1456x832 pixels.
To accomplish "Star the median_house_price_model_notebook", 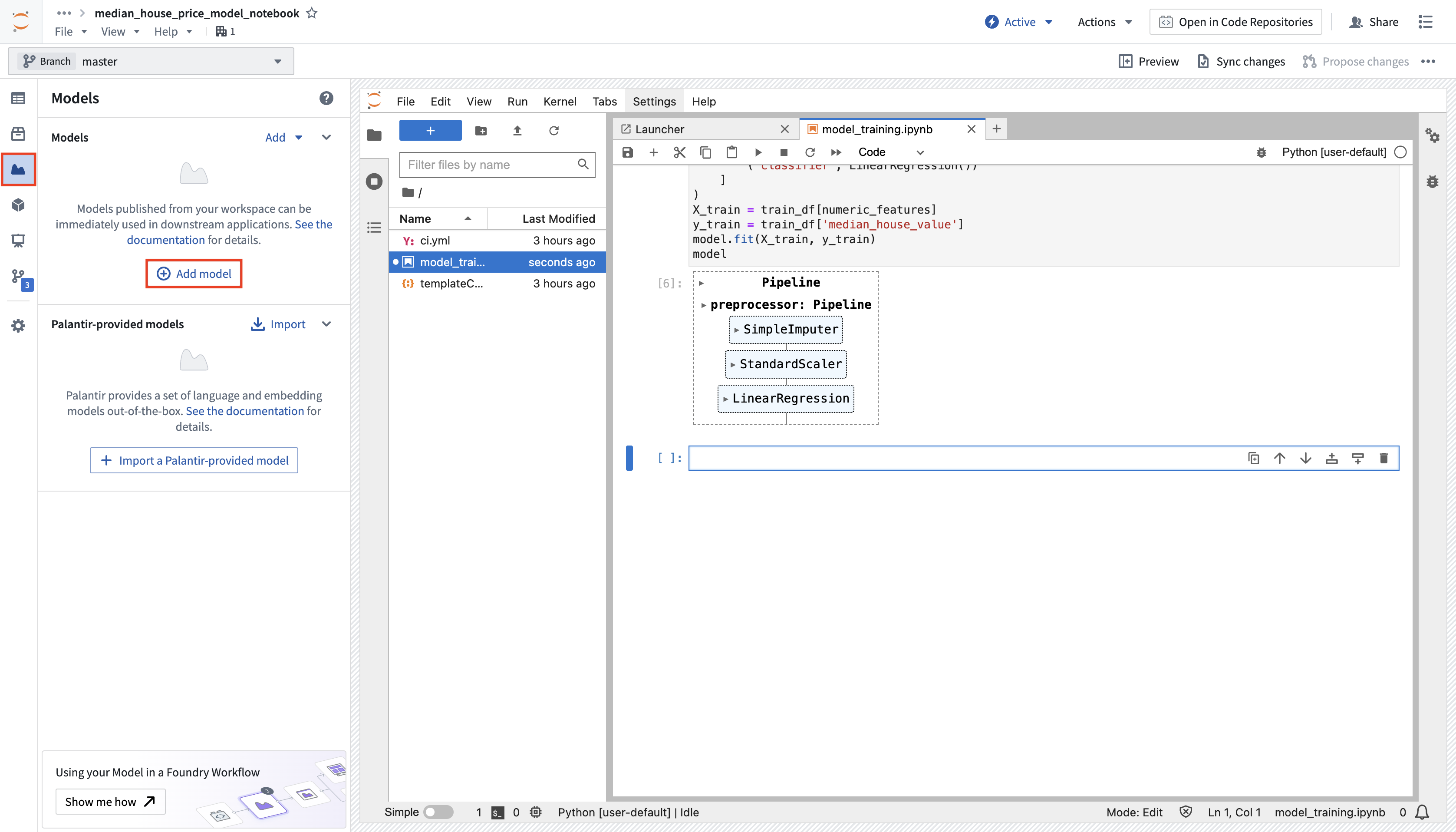I will [312, 13].
